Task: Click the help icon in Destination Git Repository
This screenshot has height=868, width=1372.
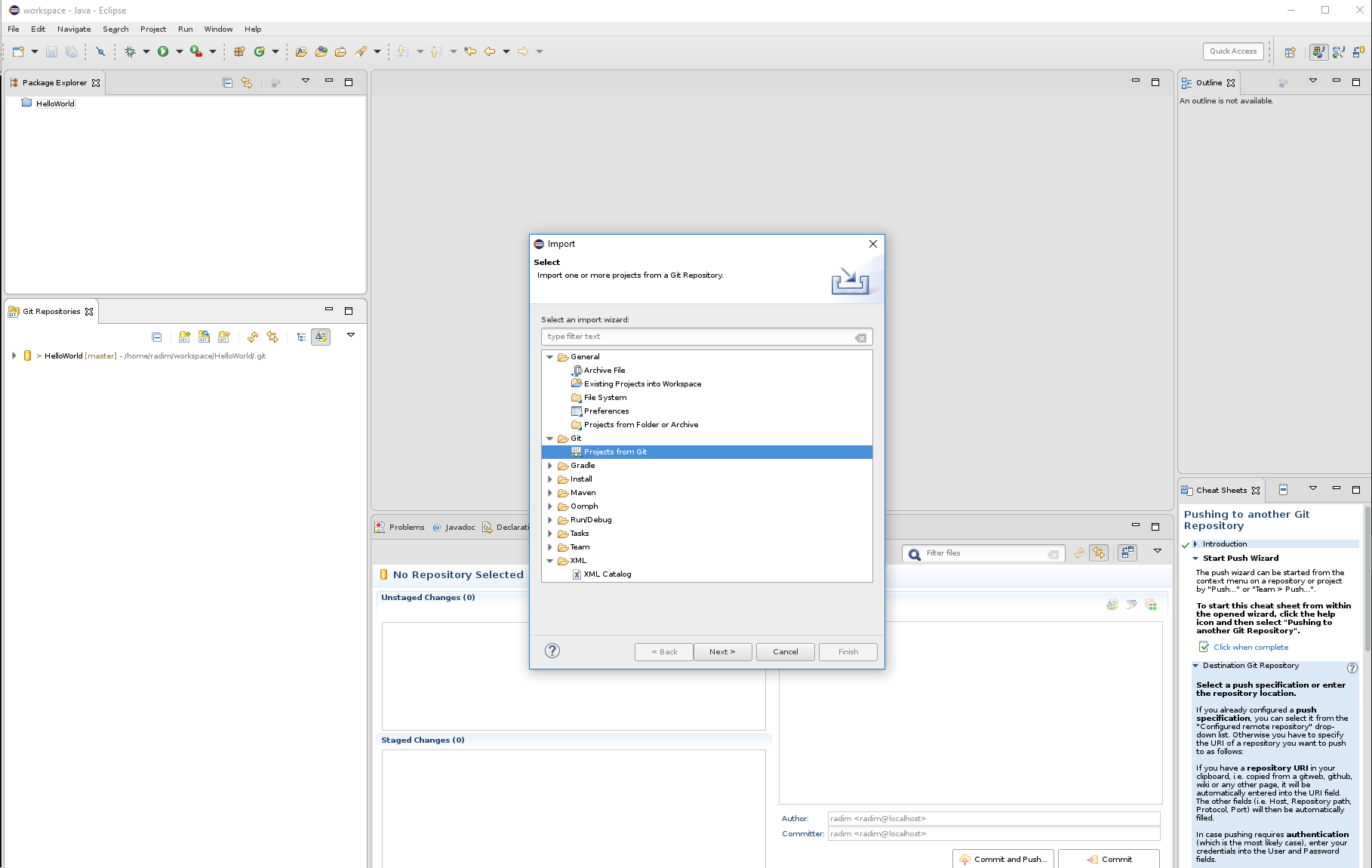Action: click(1352, 668)
